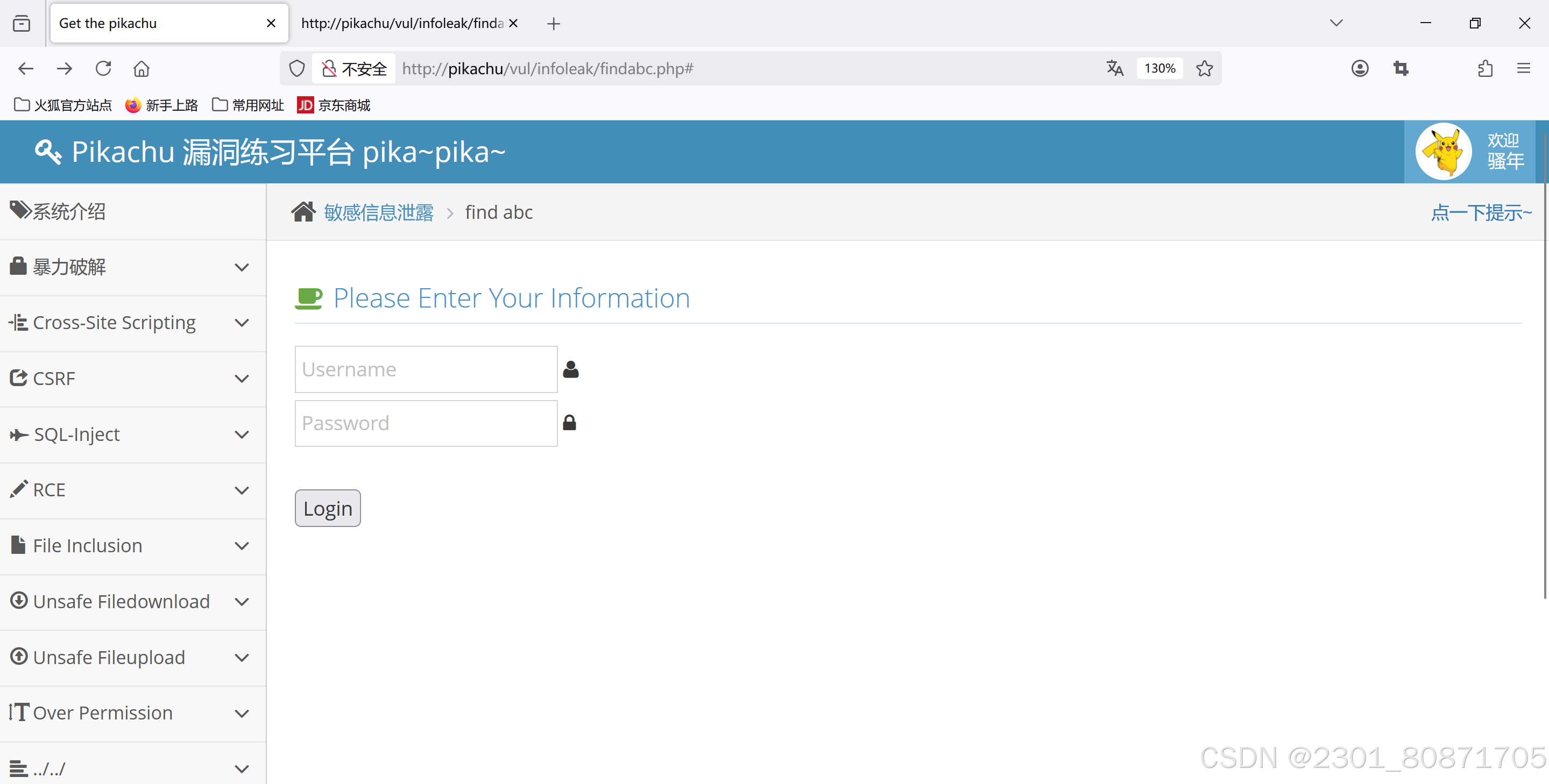The width and height of the screenshot is (1549, 784).
Task: Click the home breadcrumb icon
Action: [303, 212]
